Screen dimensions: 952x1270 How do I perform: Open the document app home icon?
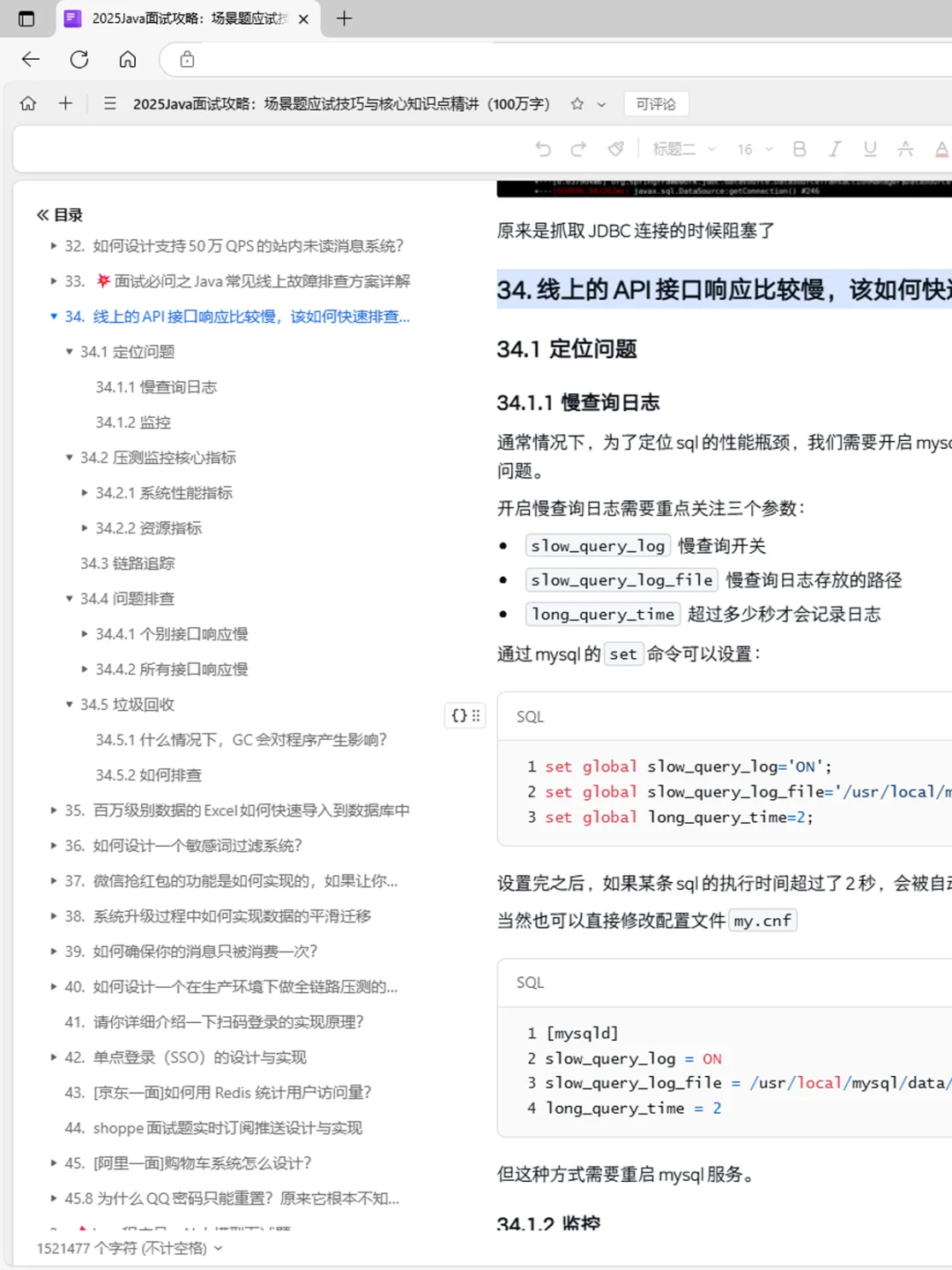click(28, 104)
